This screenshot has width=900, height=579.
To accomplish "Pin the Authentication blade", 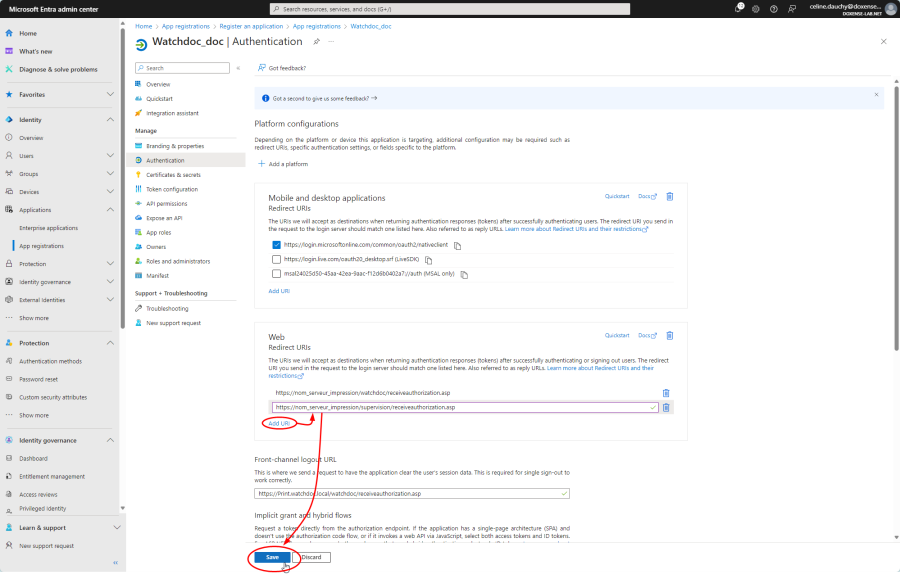I will (316, 42).
